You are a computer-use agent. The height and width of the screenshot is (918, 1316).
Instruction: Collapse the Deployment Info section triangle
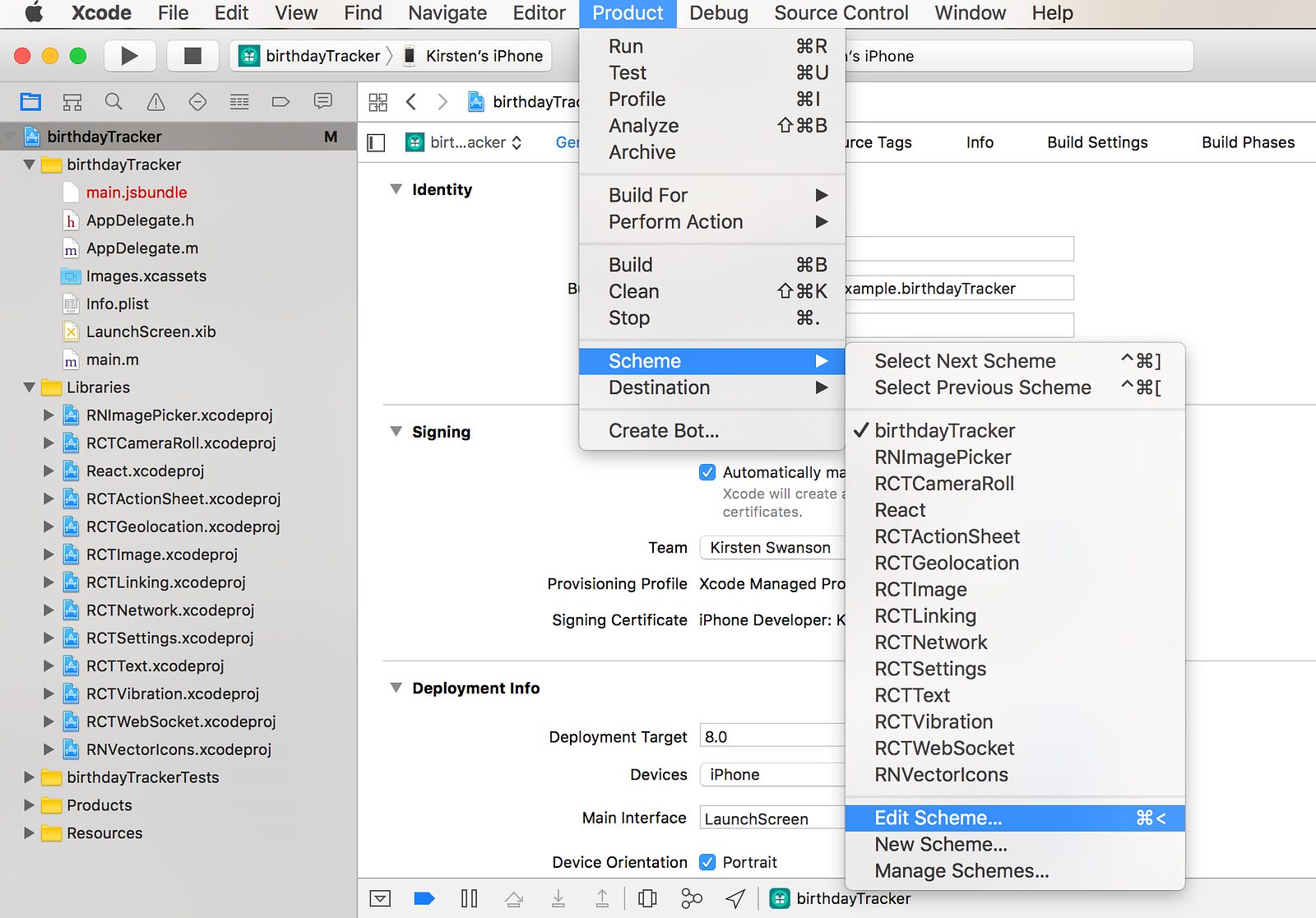pos(396,688)
